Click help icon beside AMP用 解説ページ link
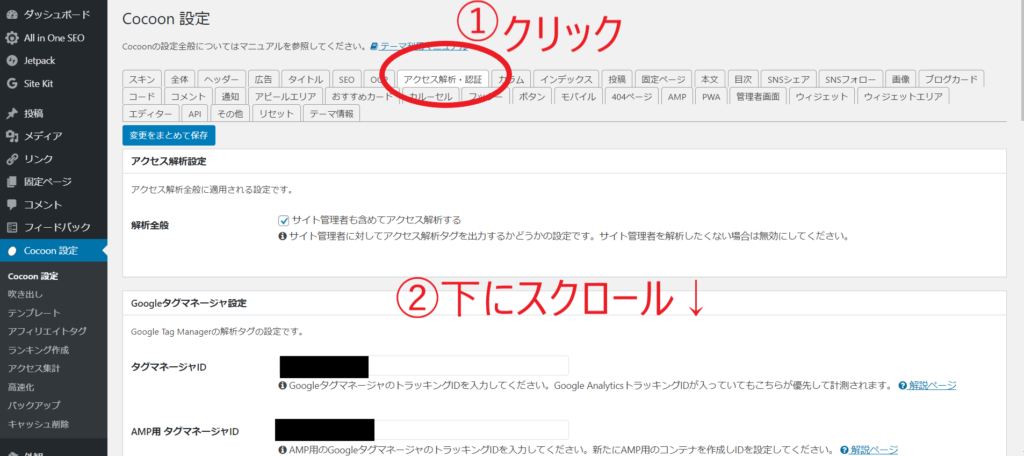 click(x=844, y=450)
